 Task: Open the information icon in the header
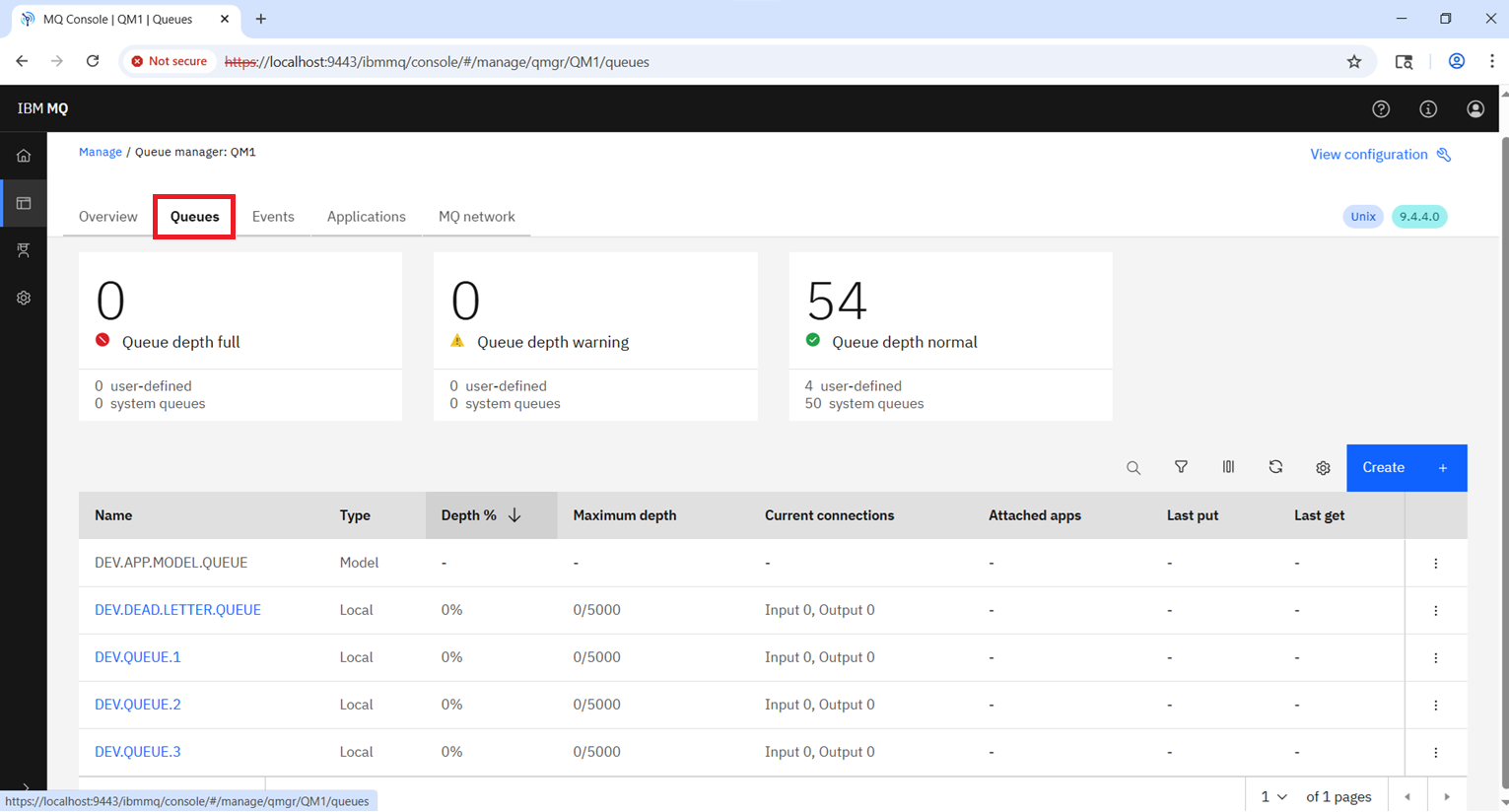[1428, 109]
